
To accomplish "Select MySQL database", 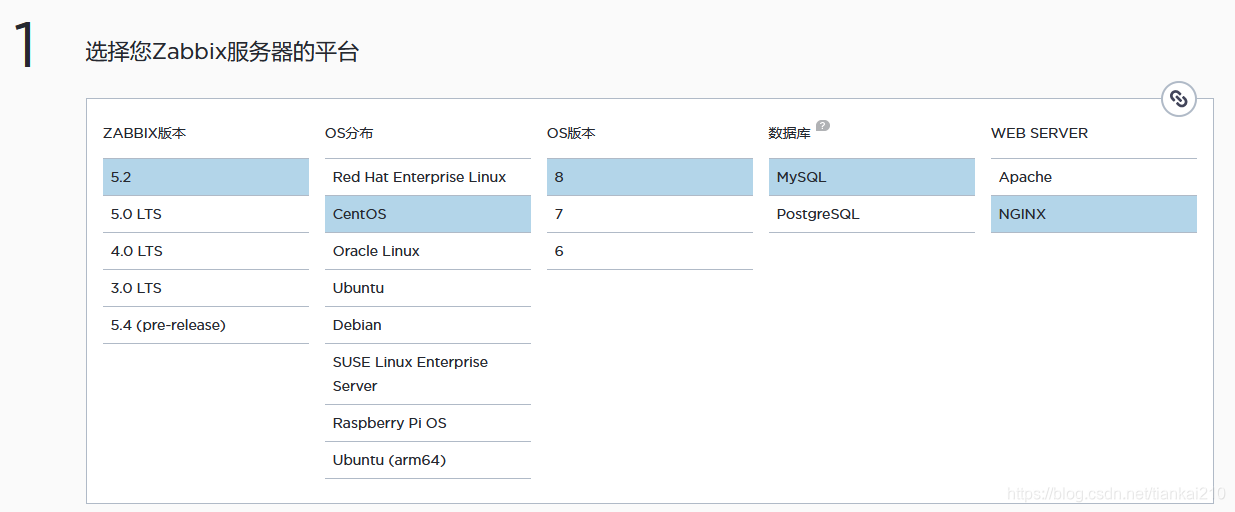I will coord(872,177).
